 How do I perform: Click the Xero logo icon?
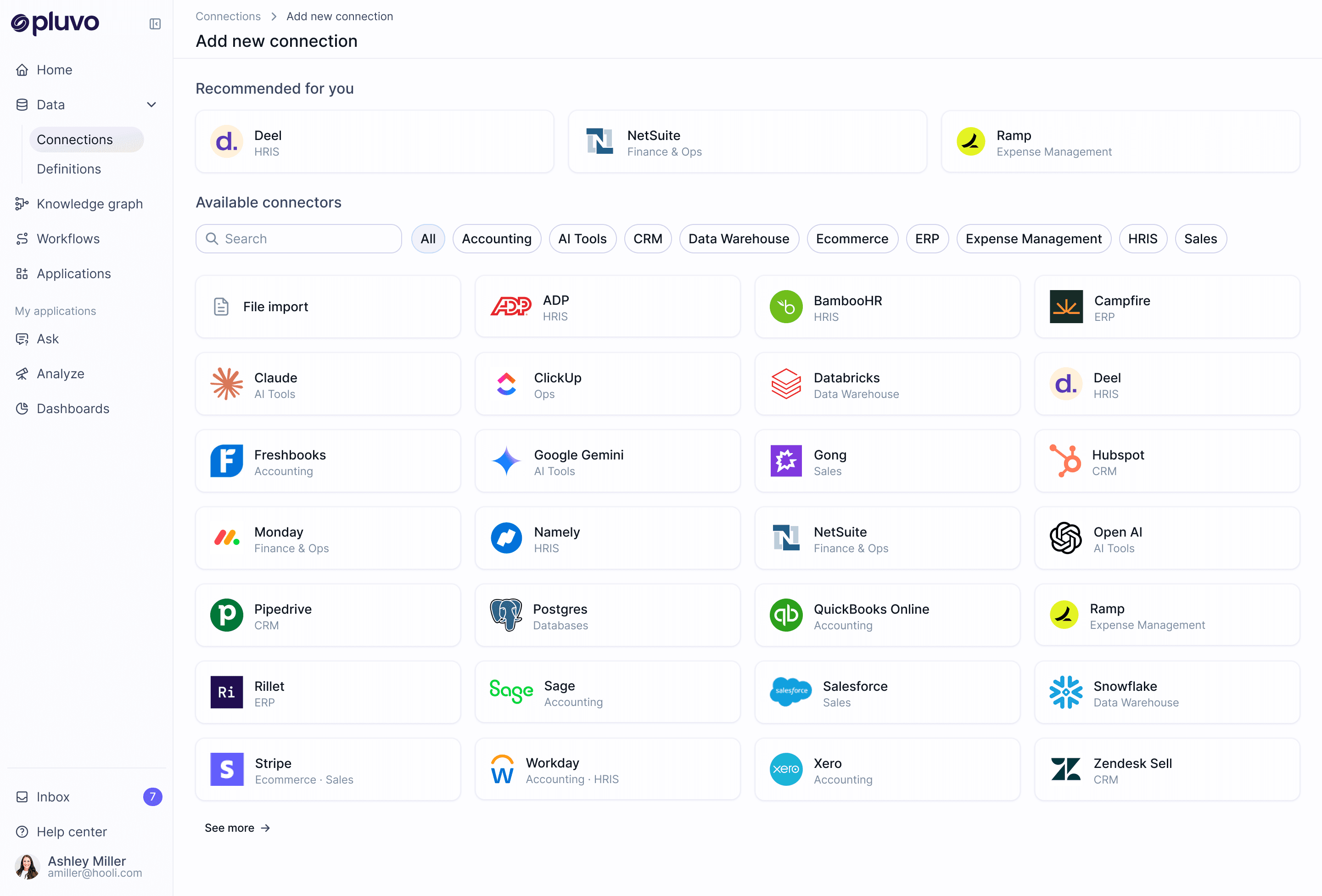pos(786,769)
